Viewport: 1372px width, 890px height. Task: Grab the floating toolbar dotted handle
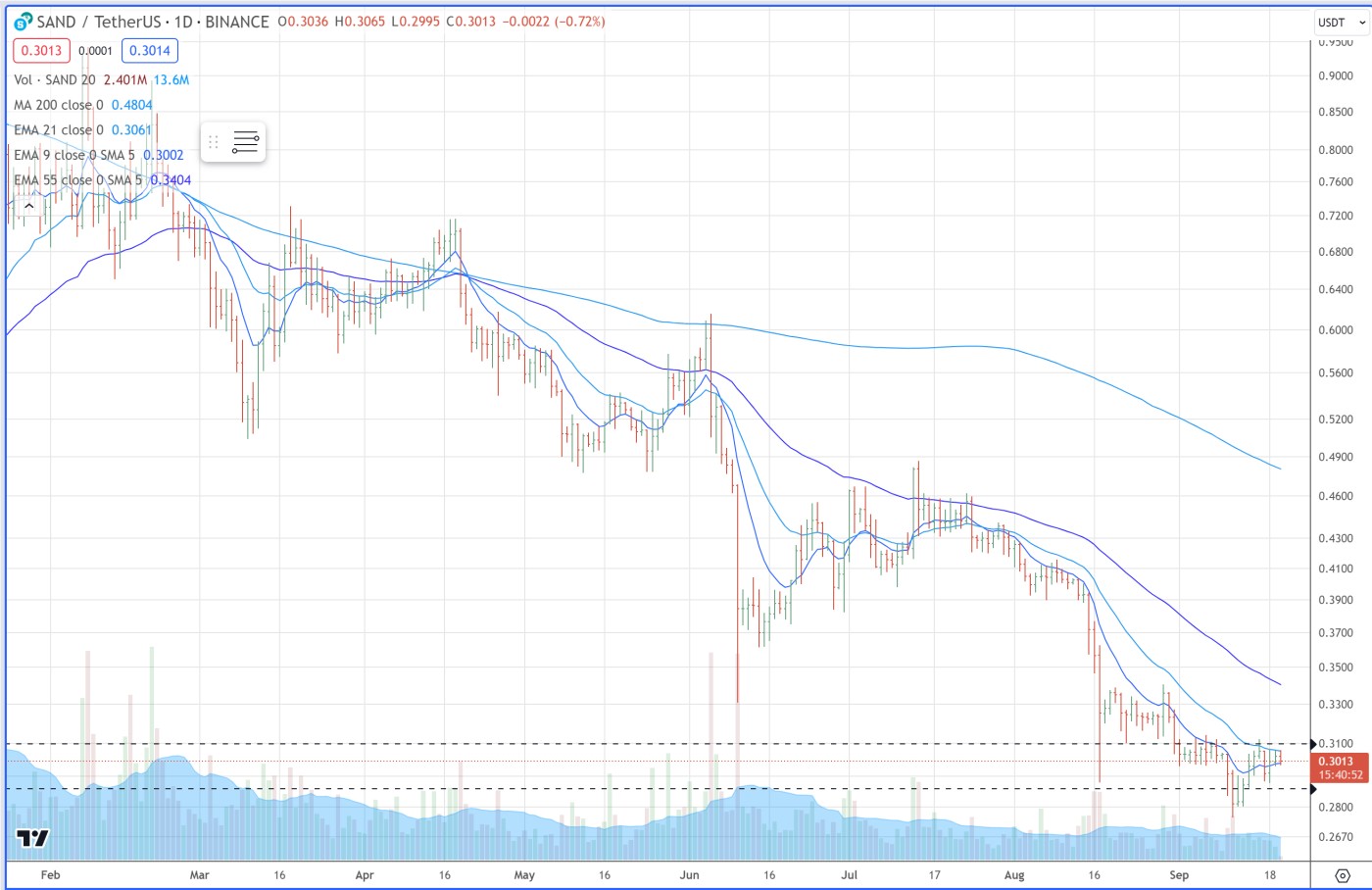pyautogui.click(x=214, y=142)
